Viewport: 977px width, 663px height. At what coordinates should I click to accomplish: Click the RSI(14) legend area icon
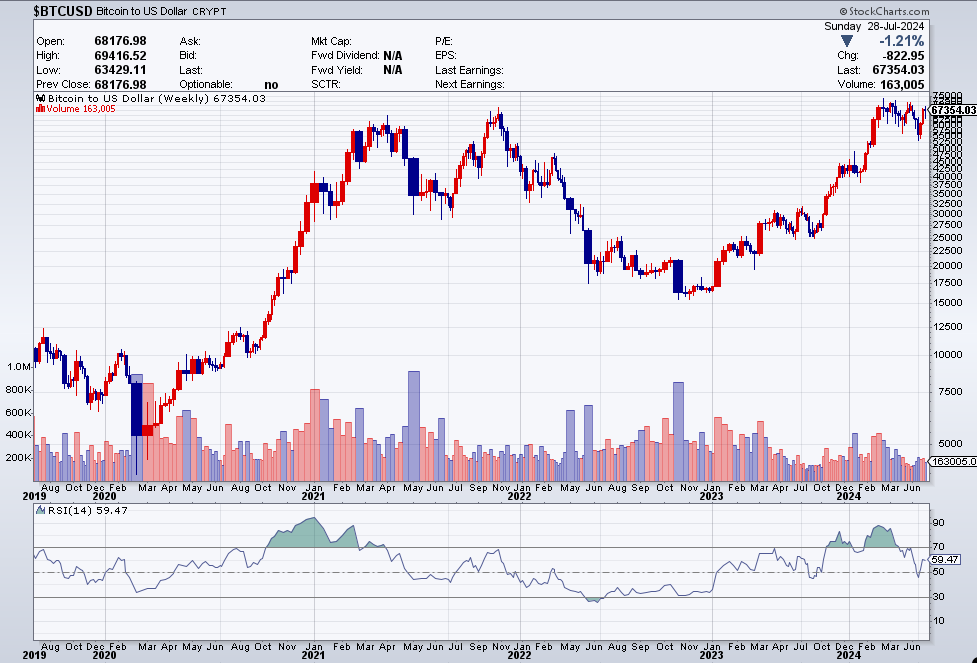coord(41,510)
